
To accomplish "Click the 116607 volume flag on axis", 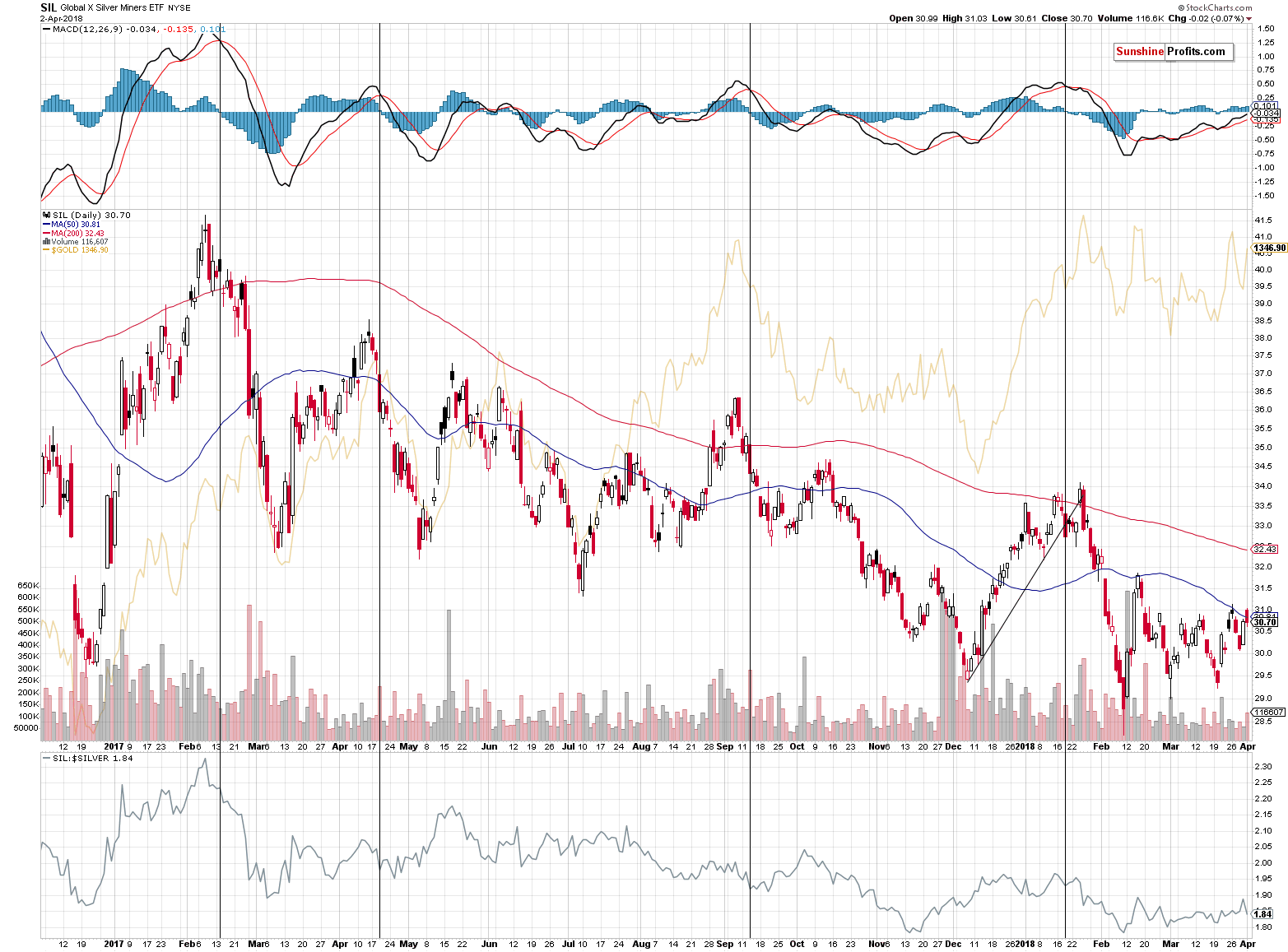I will [1267, 713].
